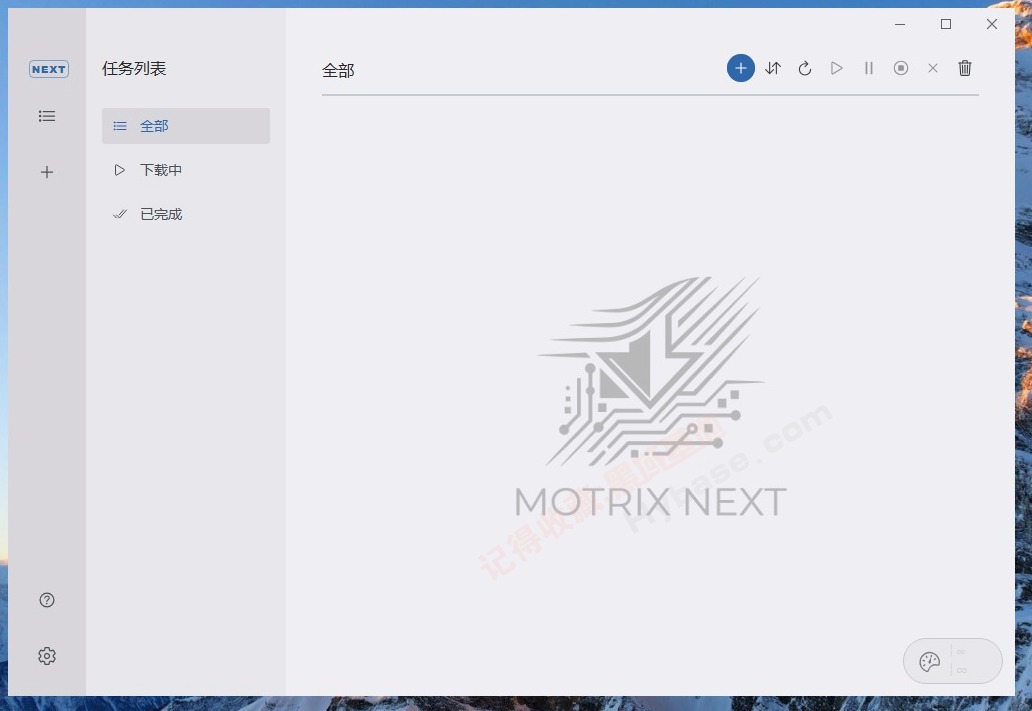Open the speed monitor widget
1032x711 pixels.
tap(951, 660)
